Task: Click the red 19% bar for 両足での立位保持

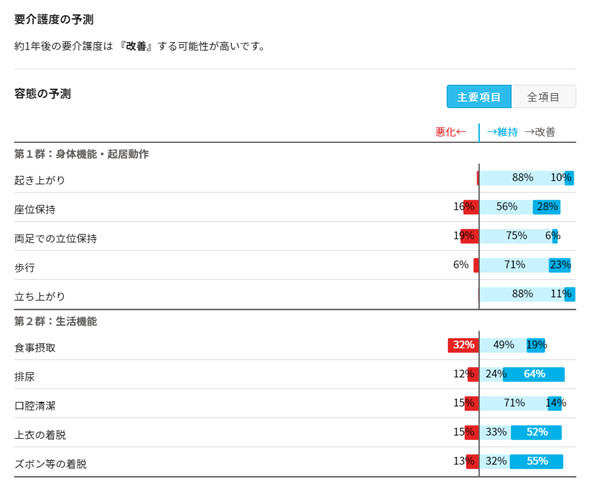Action: (470, 236)
